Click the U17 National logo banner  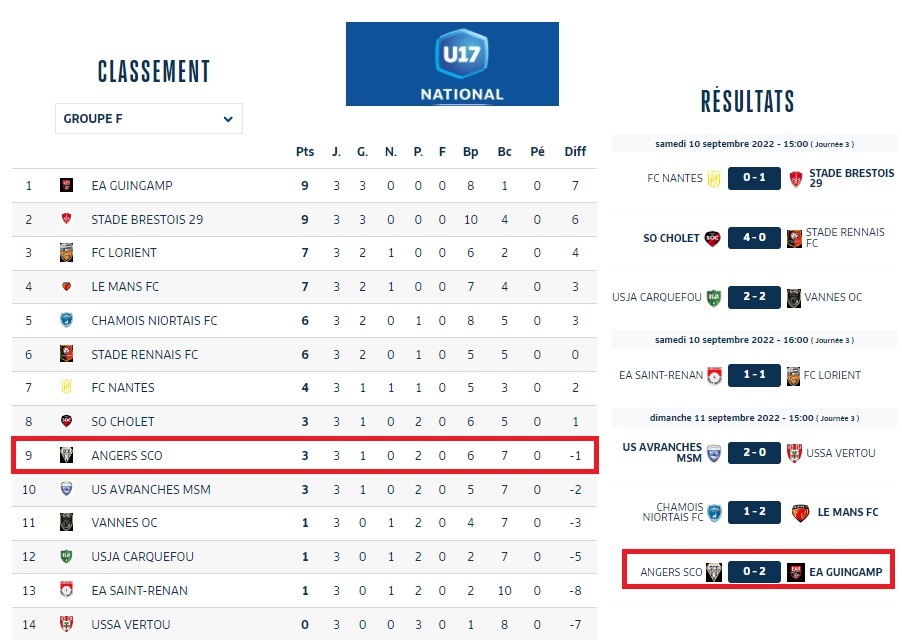tap(452, 64)
